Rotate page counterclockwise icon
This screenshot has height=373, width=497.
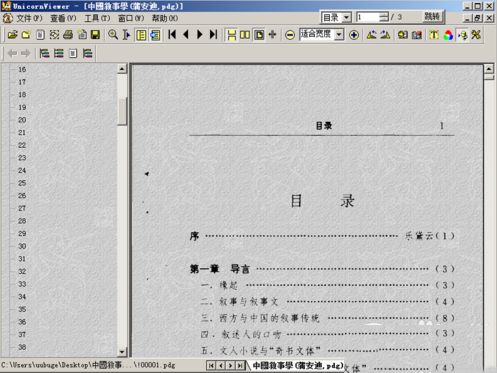click(372, 35)
